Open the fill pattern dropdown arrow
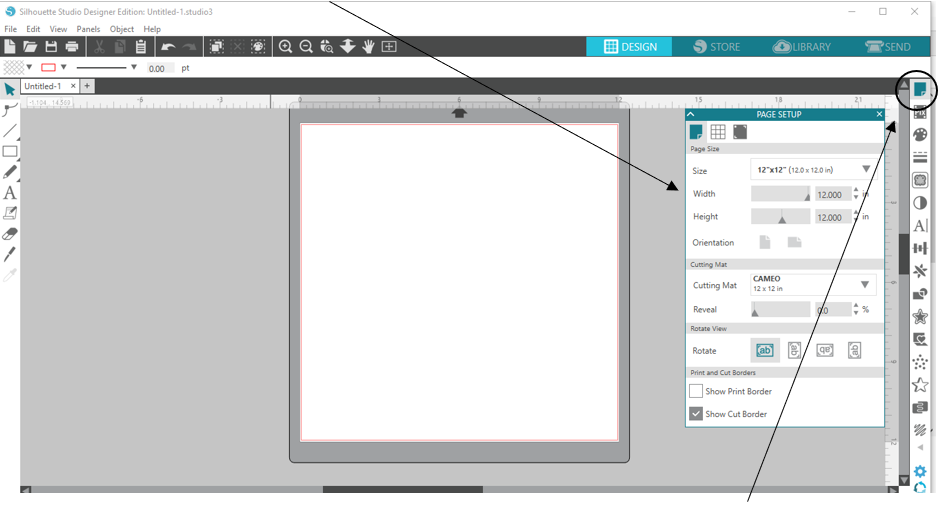The image size is (944, 516). click(29, 67)
